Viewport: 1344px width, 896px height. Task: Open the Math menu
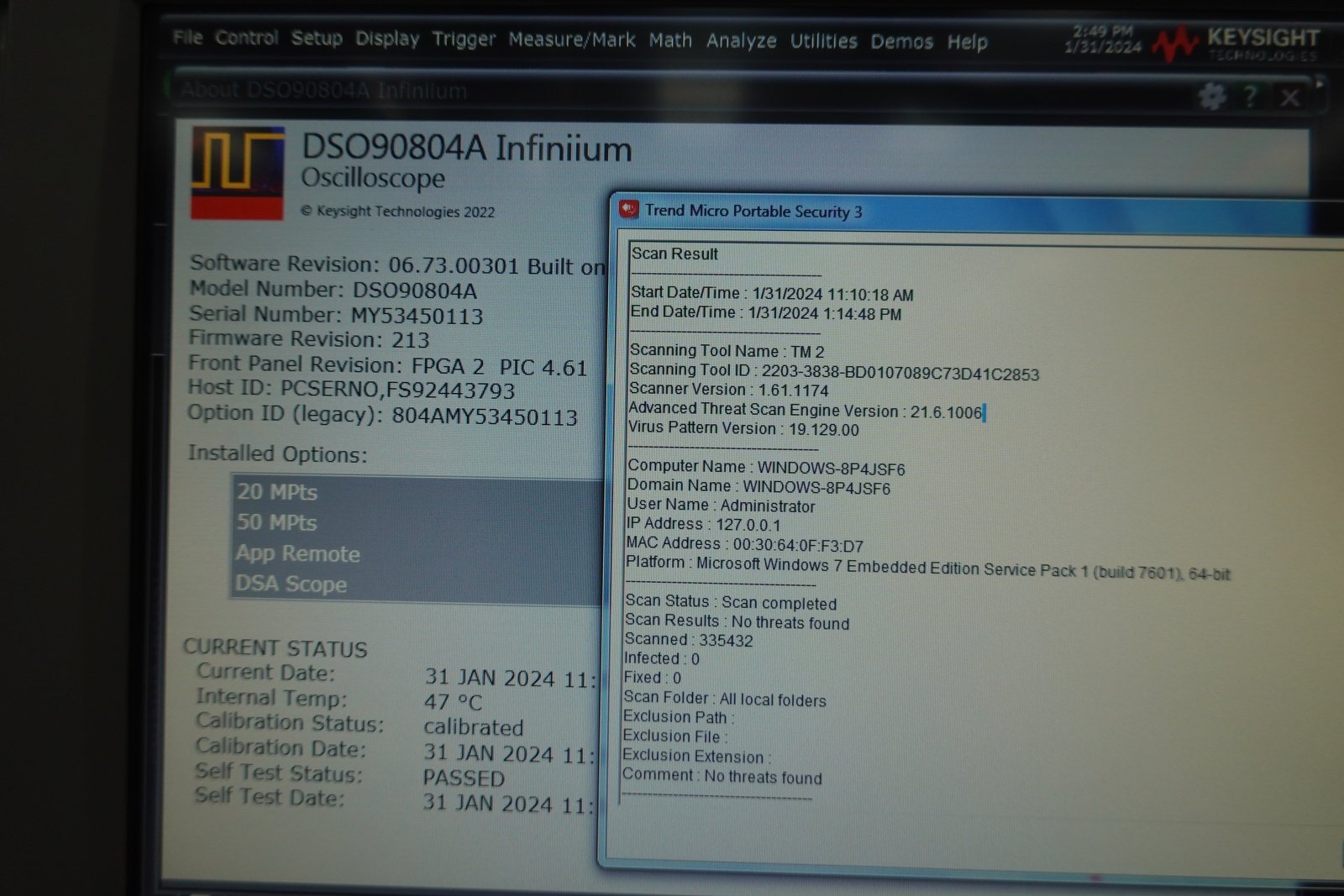point(670,40)
